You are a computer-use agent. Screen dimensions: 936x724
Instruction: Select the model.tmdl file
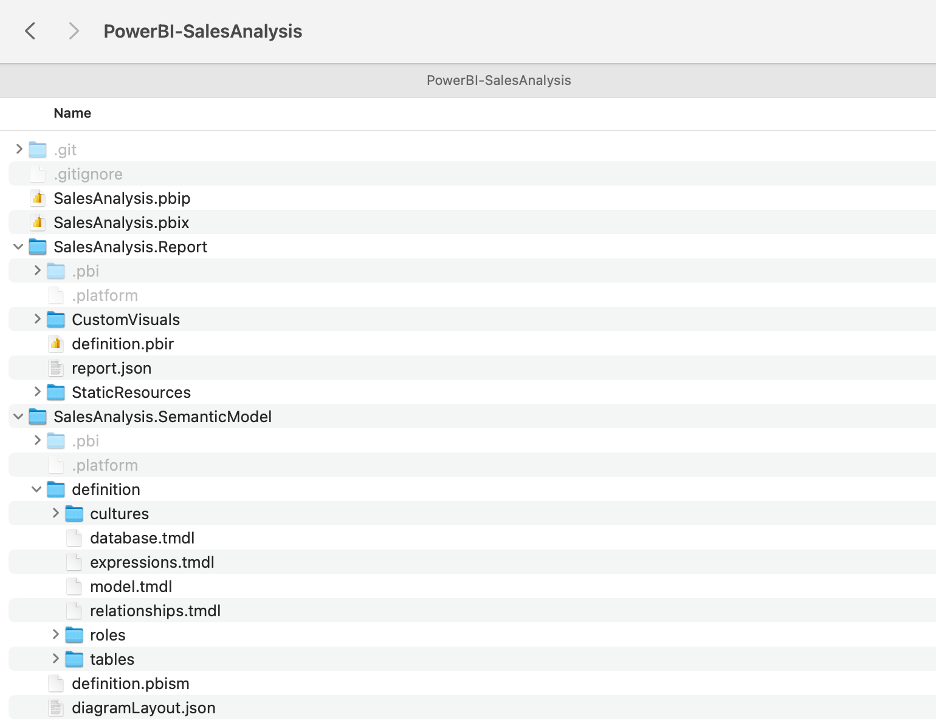(131, 587)
